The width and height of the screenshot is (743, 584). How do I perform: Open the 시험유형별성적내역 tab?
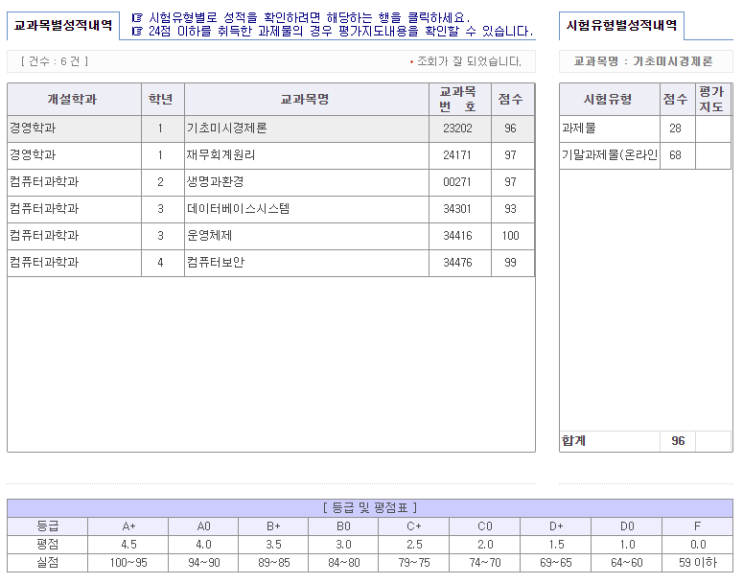(621, 26)
